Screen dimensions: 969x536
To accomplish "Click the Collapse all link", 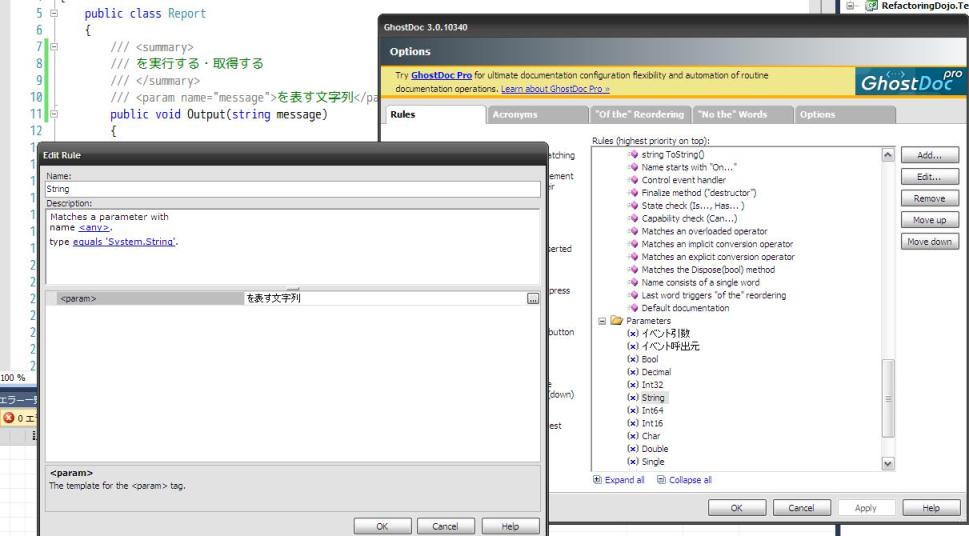I will tap(690, 480).
